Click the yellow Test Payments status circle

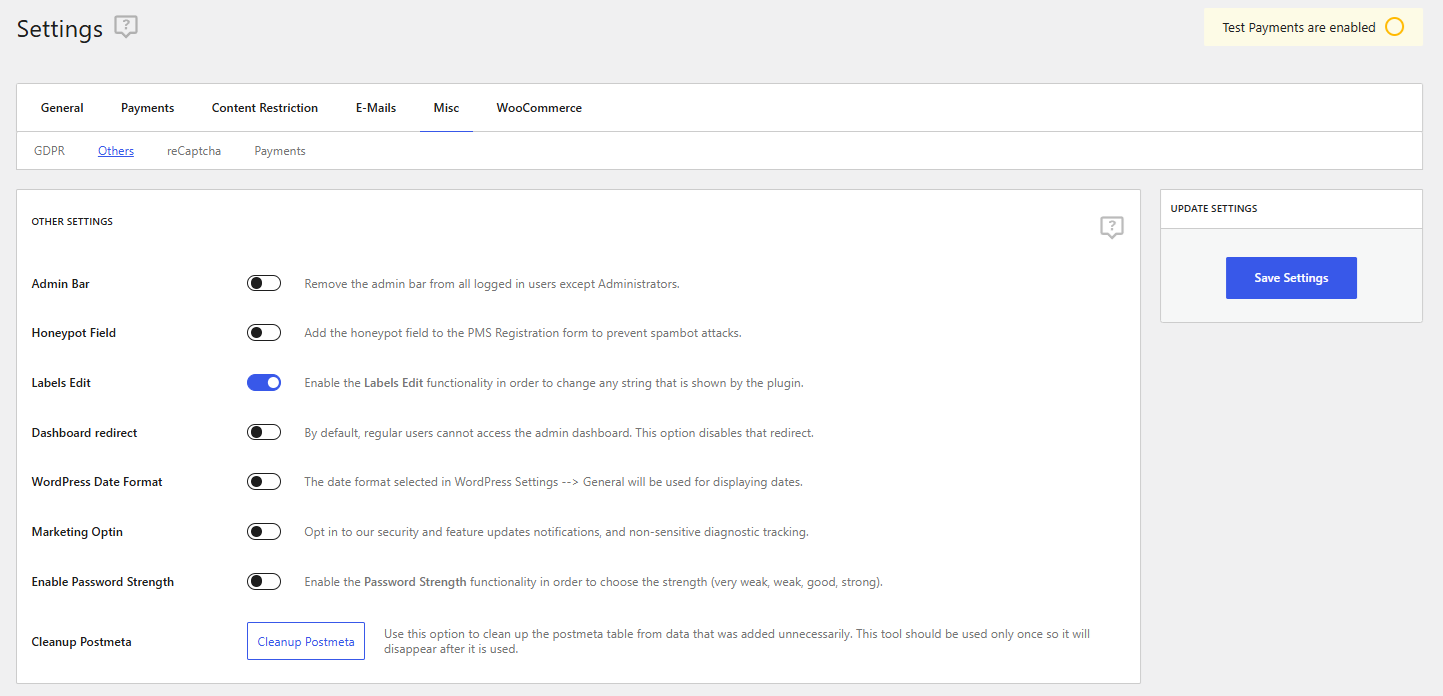1394,27
